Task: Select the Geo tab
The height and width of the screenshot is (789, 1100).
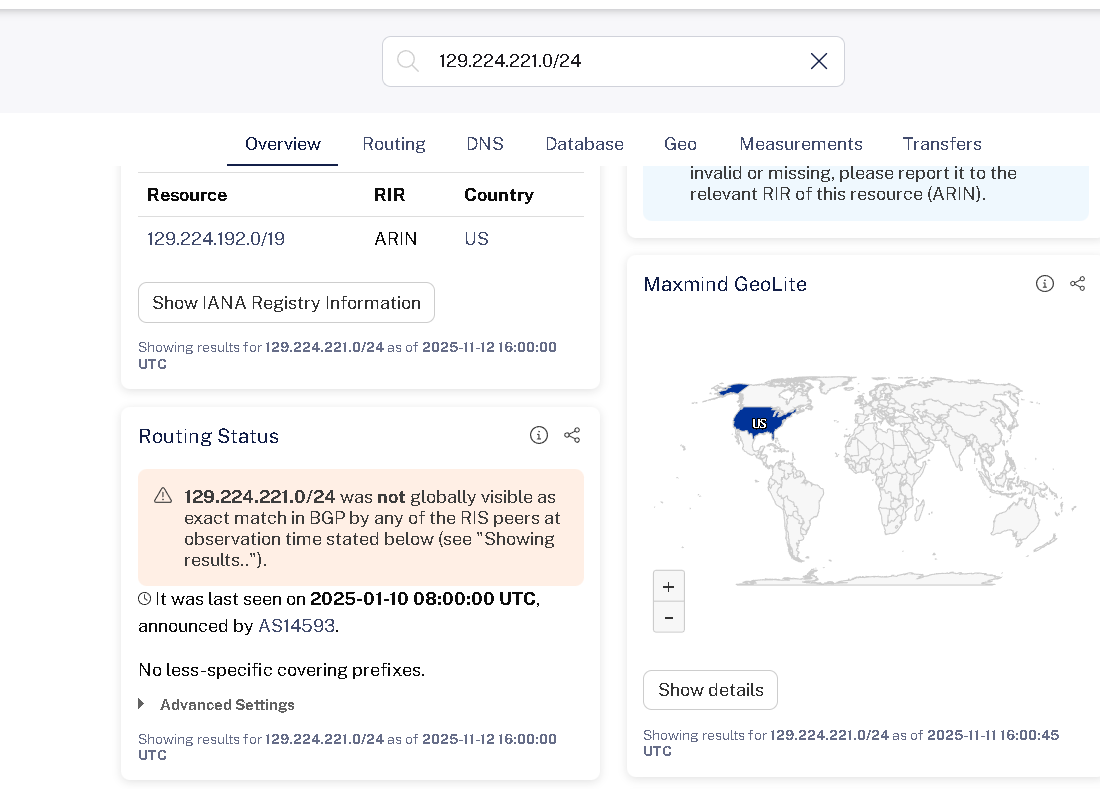Action: 680,144
